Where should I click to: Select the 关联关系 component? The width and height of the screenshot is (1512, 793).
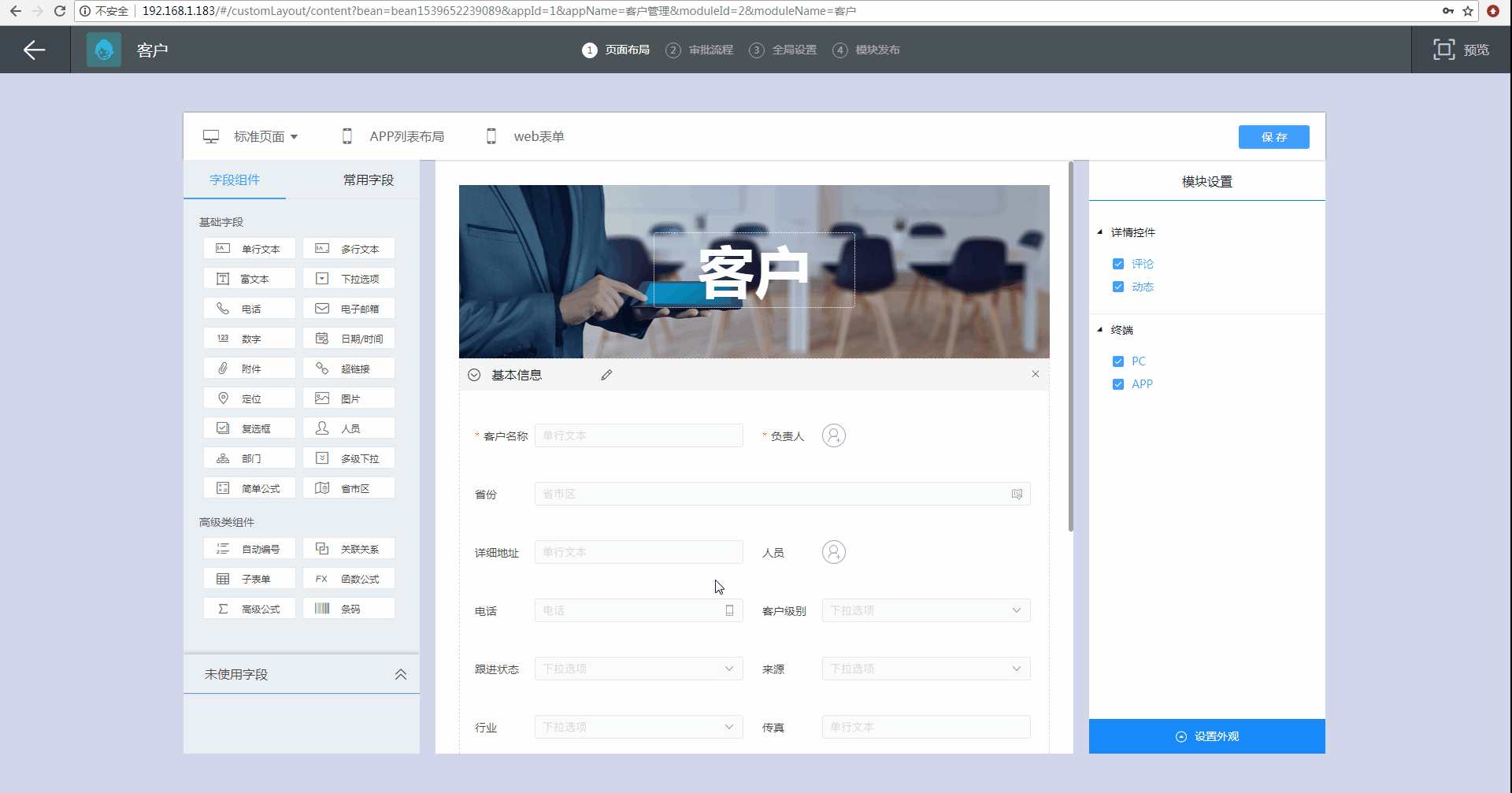point(349,549)
